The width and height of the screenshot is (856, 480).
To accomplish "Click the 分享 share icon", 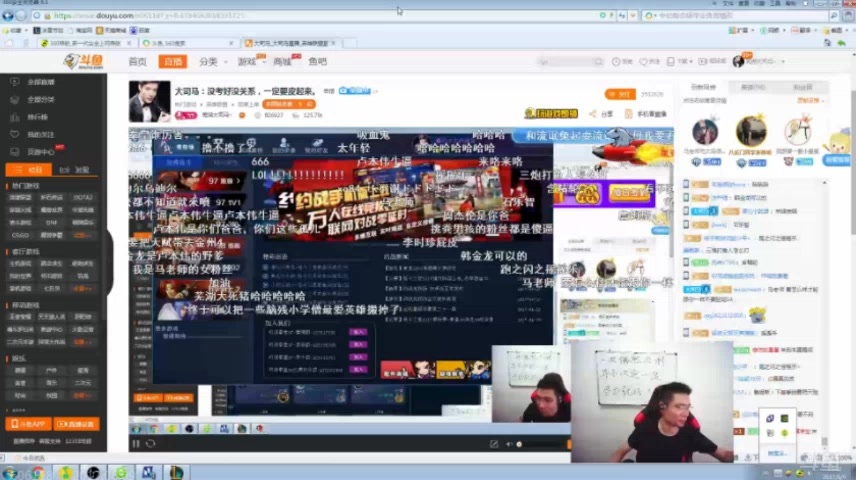I will (x=593, y=114).
